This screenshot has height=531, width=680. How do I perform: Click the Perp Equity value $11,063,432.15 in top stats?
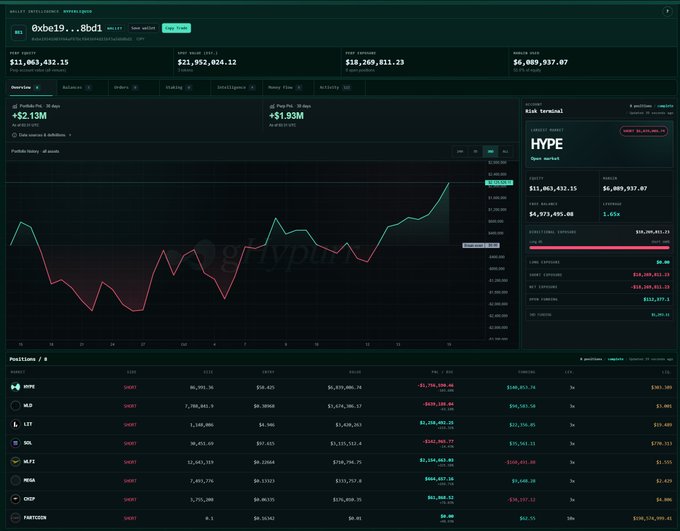[39, 62]
